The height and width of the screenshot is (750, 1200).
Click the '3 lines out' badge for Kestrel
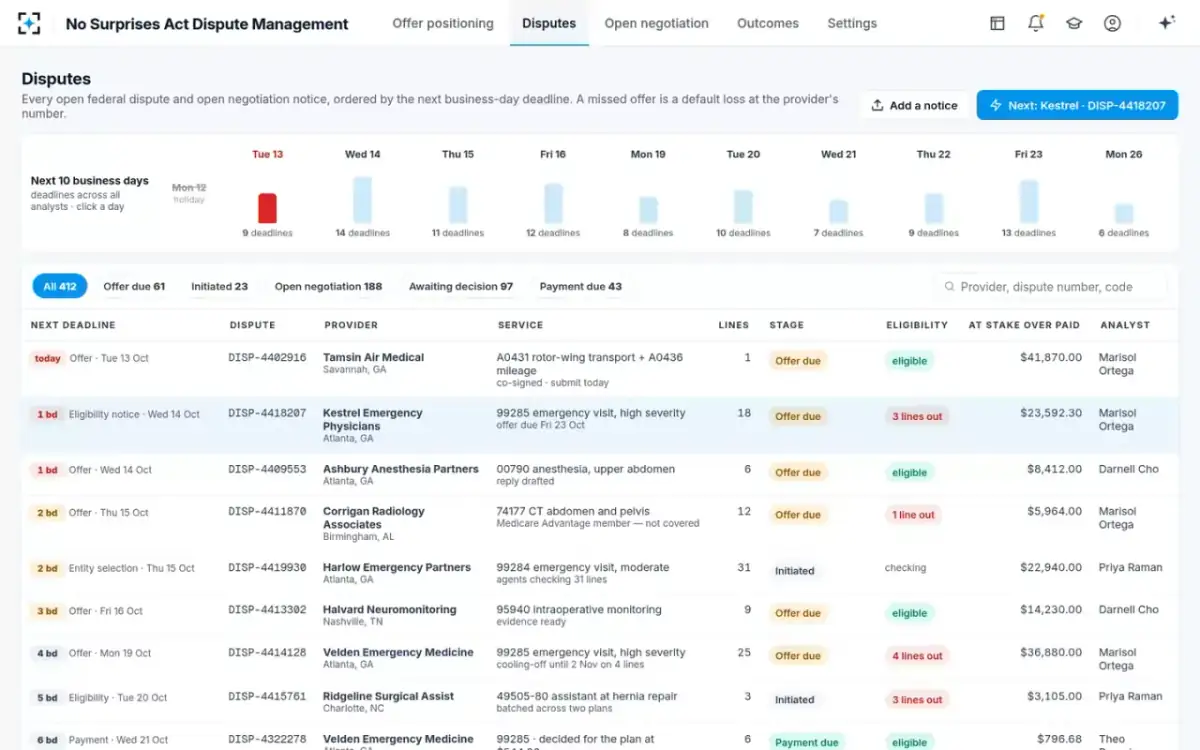tap(917, 416)
